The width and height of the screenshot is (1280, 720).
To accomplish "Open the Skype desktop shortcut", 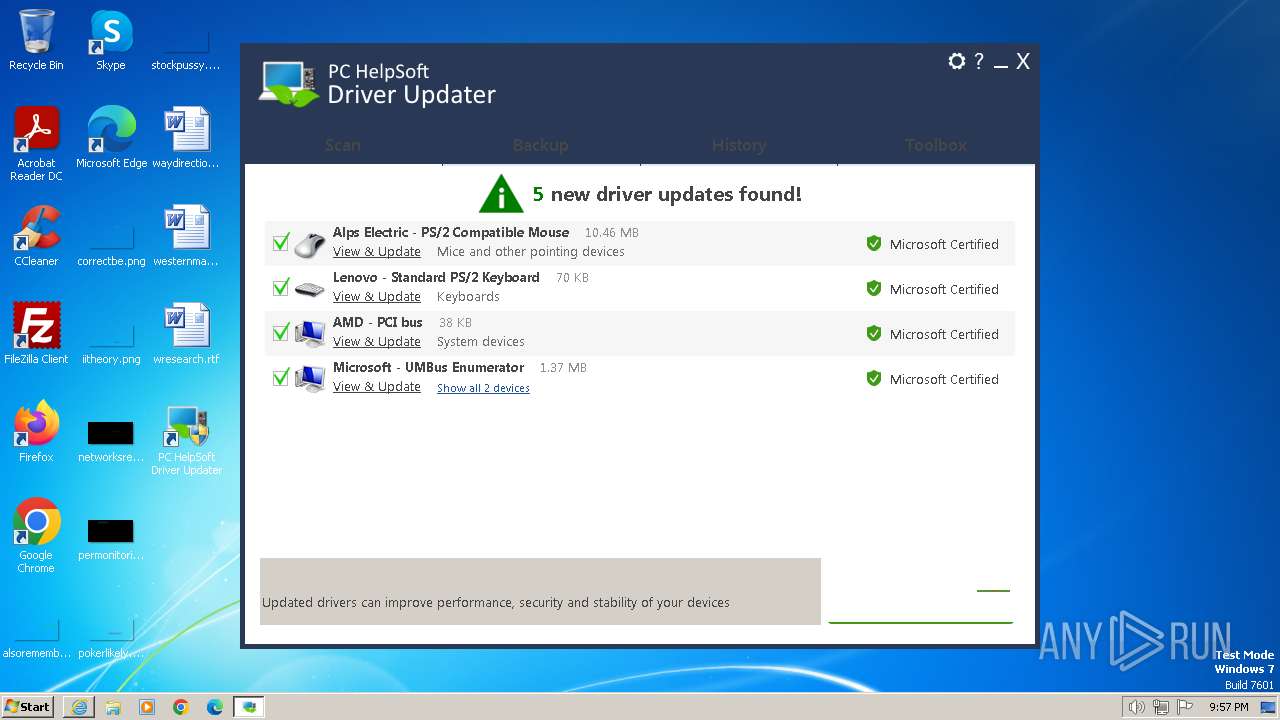I will 111,40.
